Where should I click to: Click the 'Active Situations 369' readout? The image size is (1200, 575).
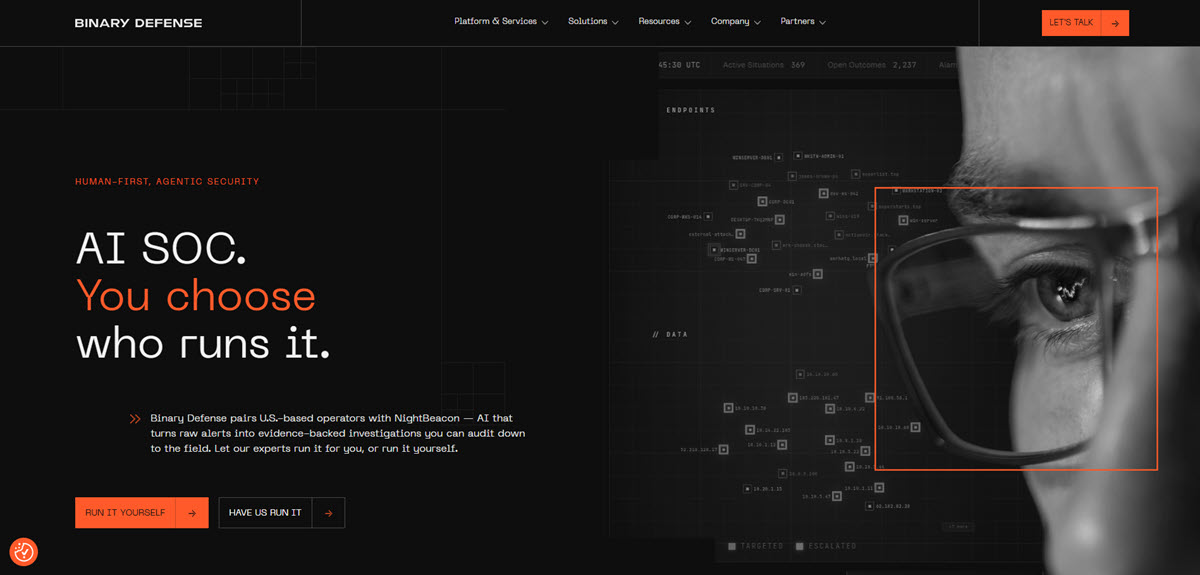[764, 65]
